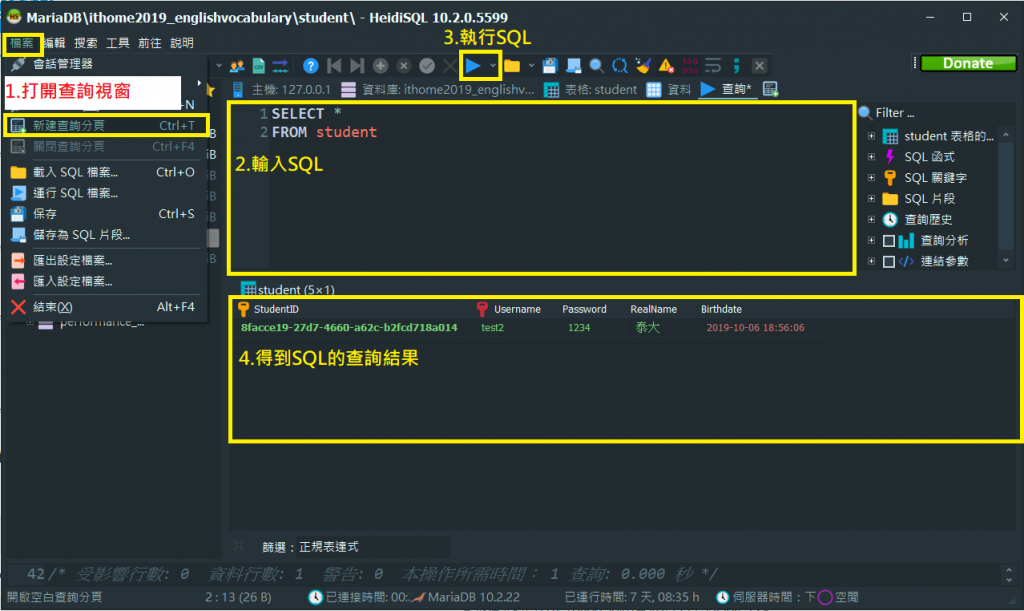Toggle the word wrap lines icon
The width and height of the screenshot is (1024, 611).
pos(713,65)
